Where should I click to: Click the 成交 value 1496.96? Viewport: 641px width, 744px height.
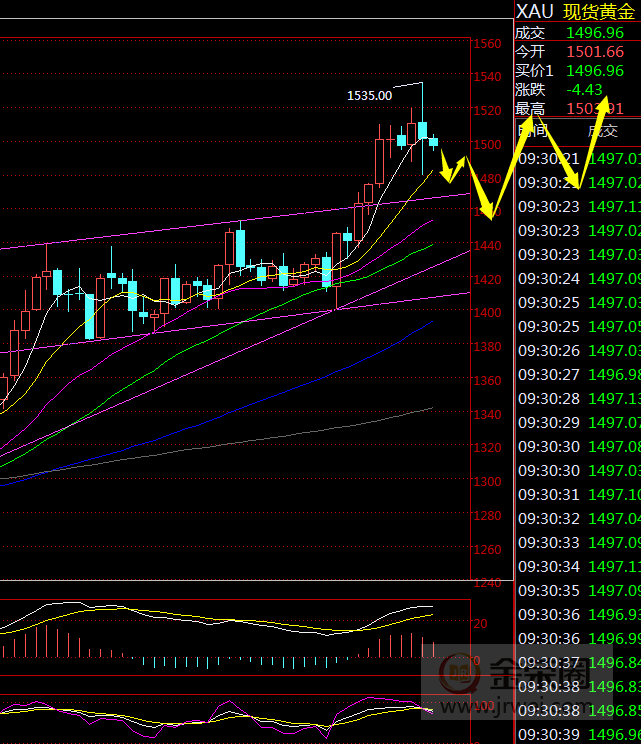tap(595, 33)
